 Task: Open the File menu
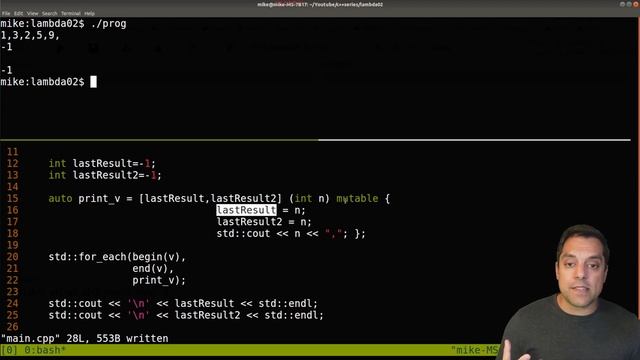pyautogui.click(x=6, y=13)
